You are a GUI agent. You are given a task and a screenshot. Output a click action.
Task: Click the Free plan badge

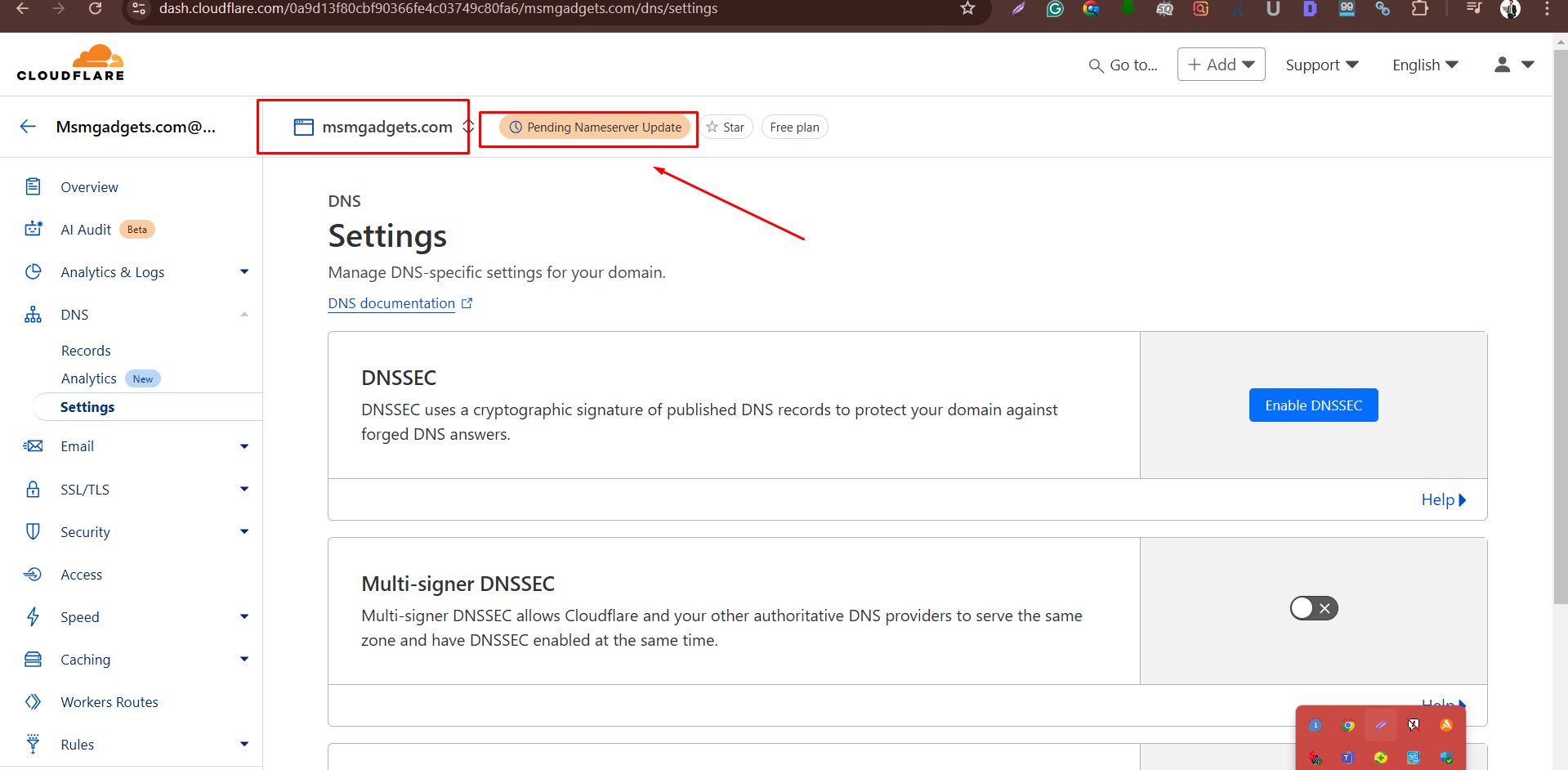point(794,127)
